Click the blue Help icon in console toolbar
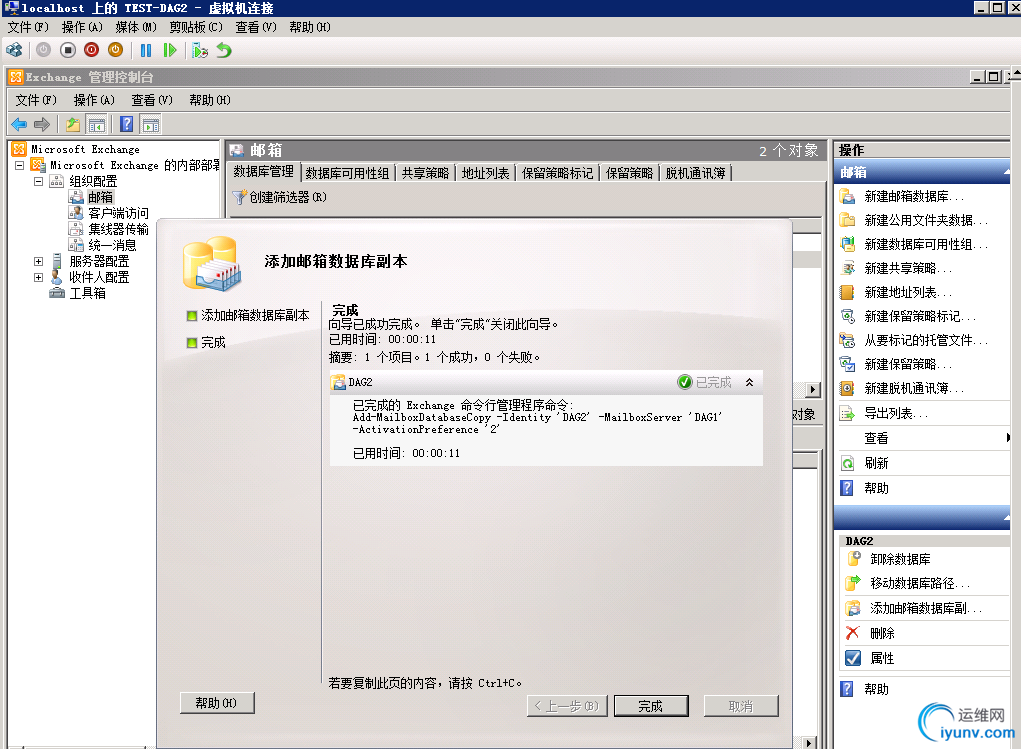This screenshot has height=749, width=1021. tap(126, 124)
